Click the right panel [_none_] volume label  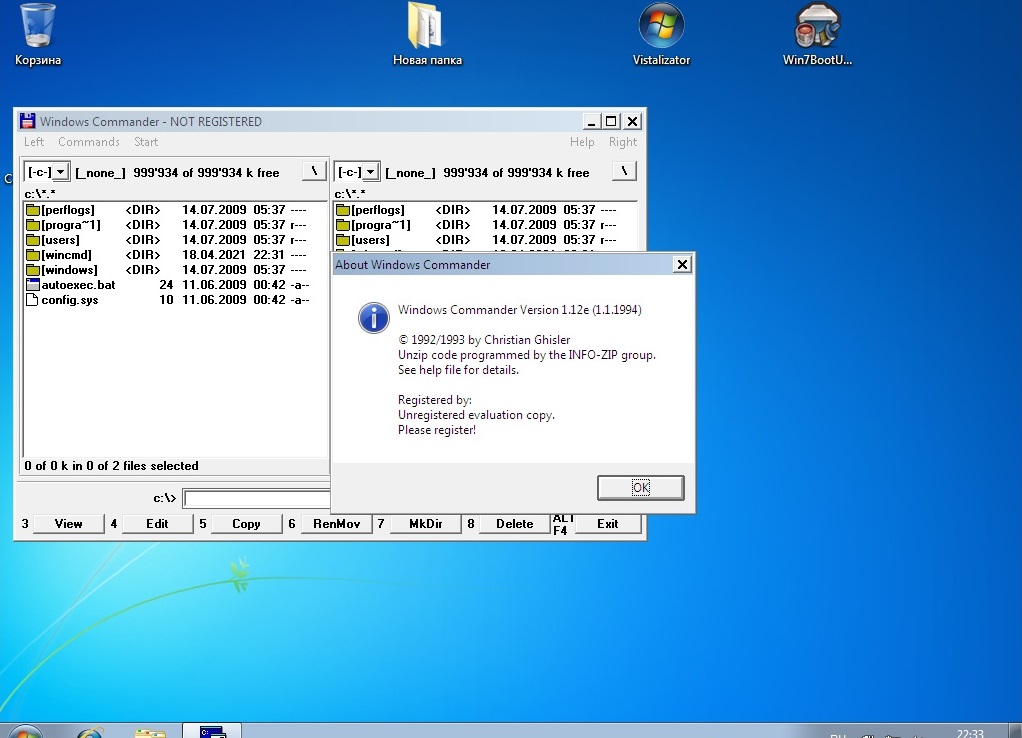pyautogui.click(x=411, y=173)
